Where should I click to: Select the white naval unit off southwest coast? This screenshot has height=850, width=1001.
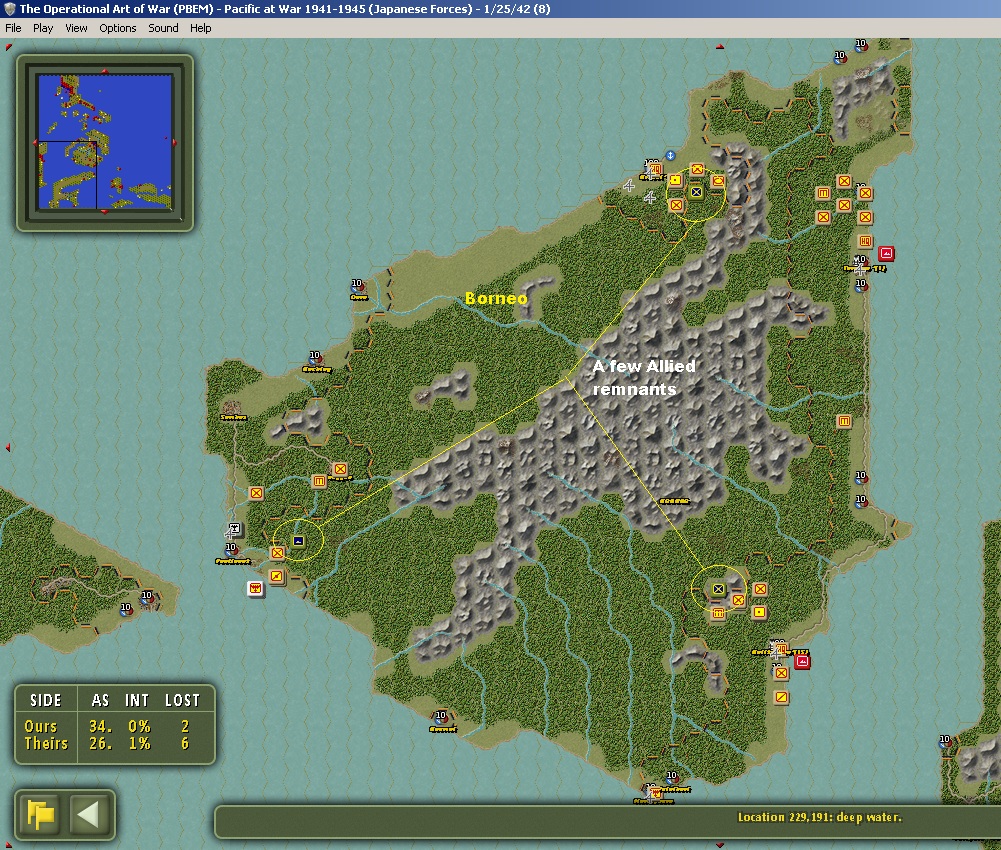[x=256, y=588]
